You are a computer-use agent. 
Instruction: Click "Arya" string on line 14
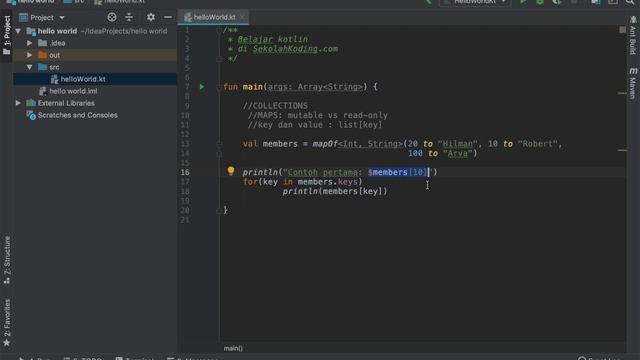pos(458,153)
